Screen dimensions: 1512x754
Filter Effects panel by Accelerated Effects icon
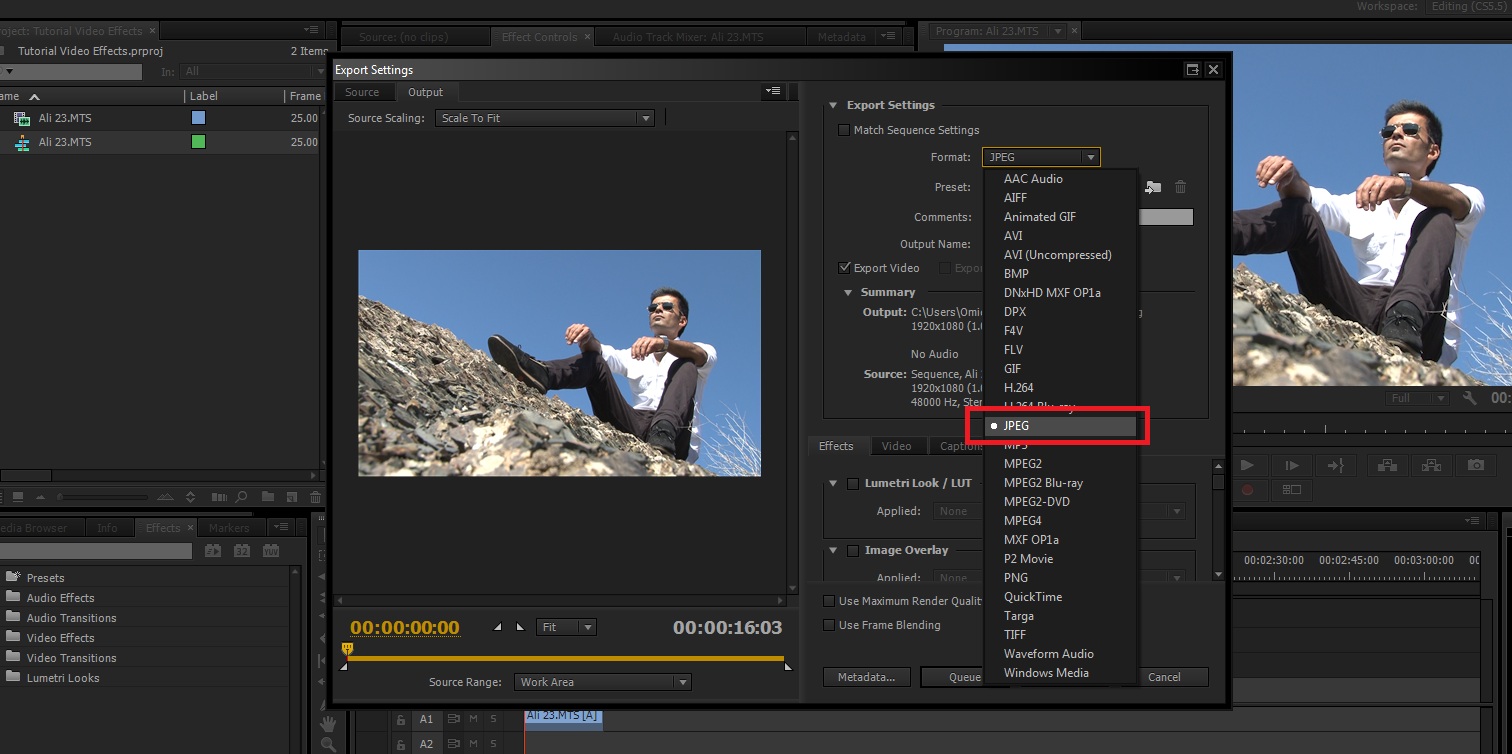point(213,551)
